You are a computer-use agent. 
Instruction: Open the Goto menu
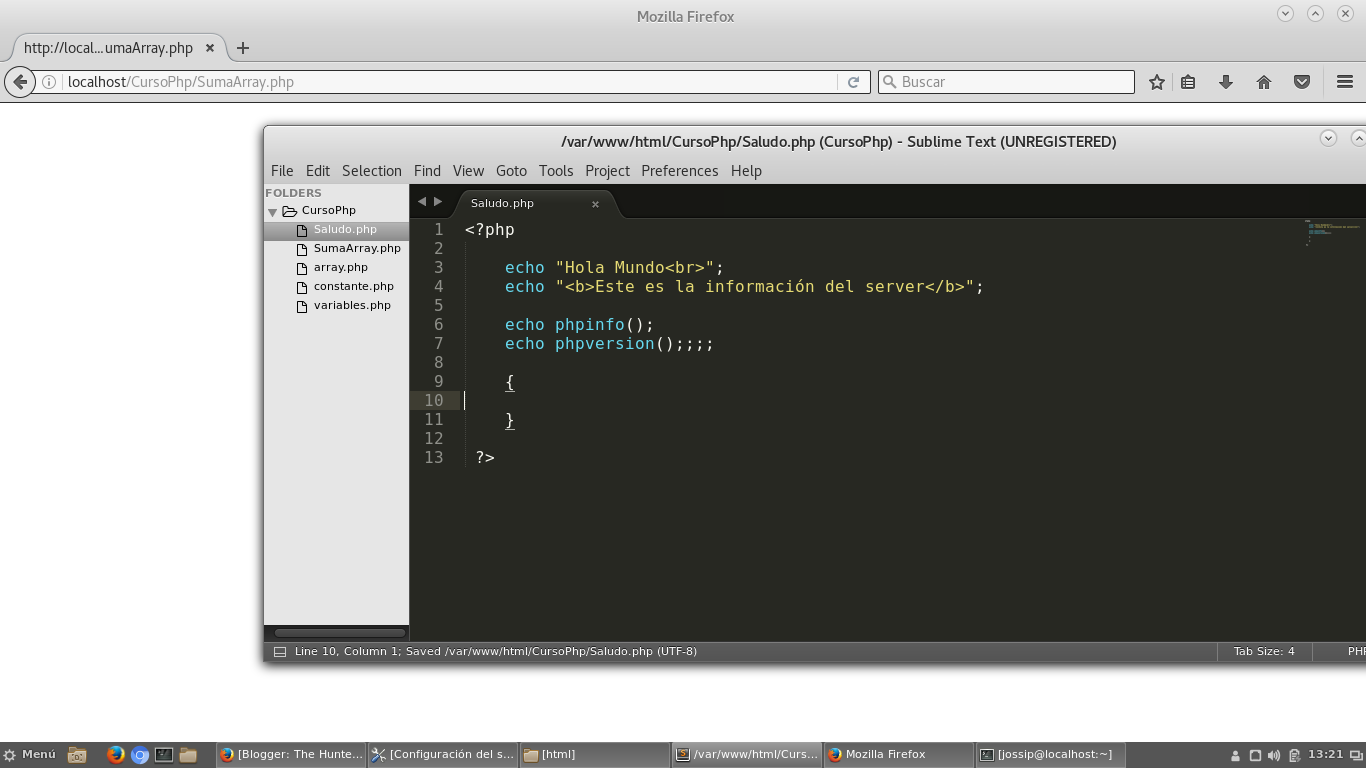(511, 171)
